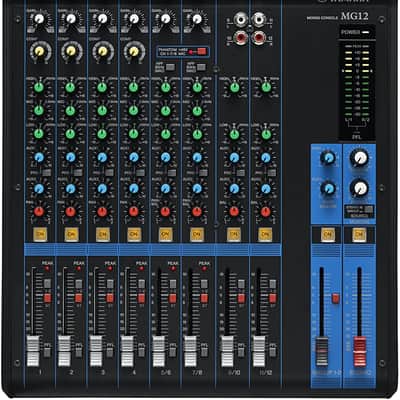Click the green LOW EQ knob on channel 3
The width and height of the screenshot is (400, 400).
[x=102, y=134]
